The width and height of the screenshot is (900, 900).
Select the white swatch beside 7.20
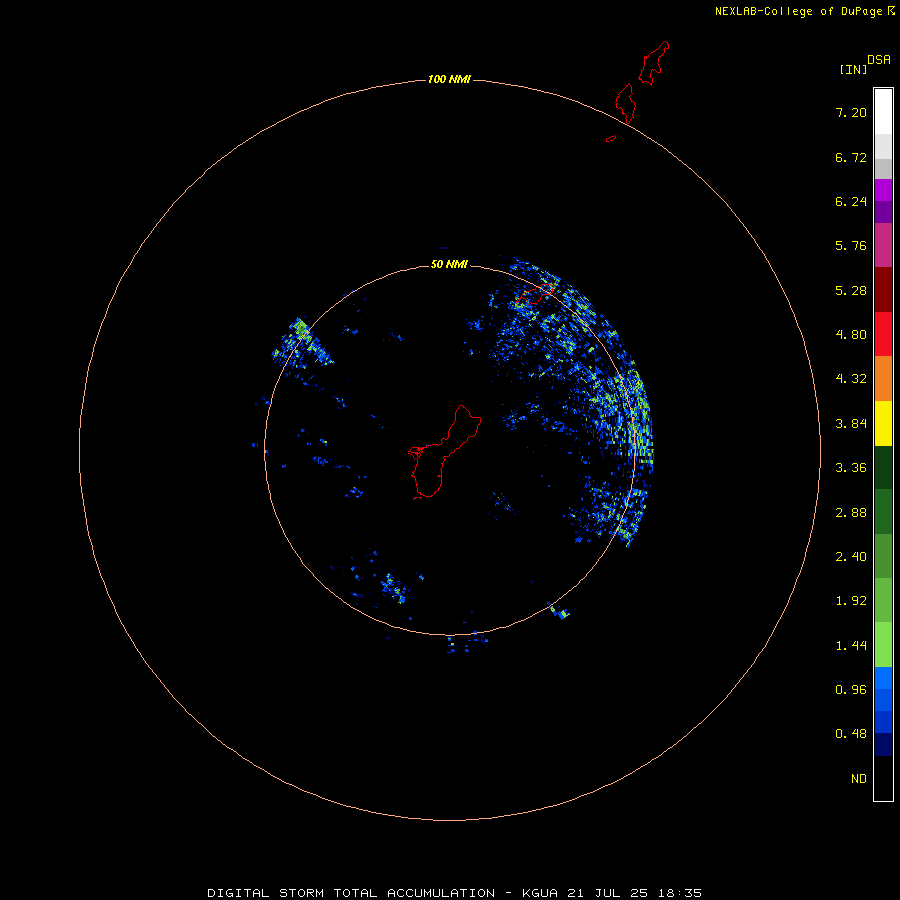pyautogui.click(x=883, y=111)
